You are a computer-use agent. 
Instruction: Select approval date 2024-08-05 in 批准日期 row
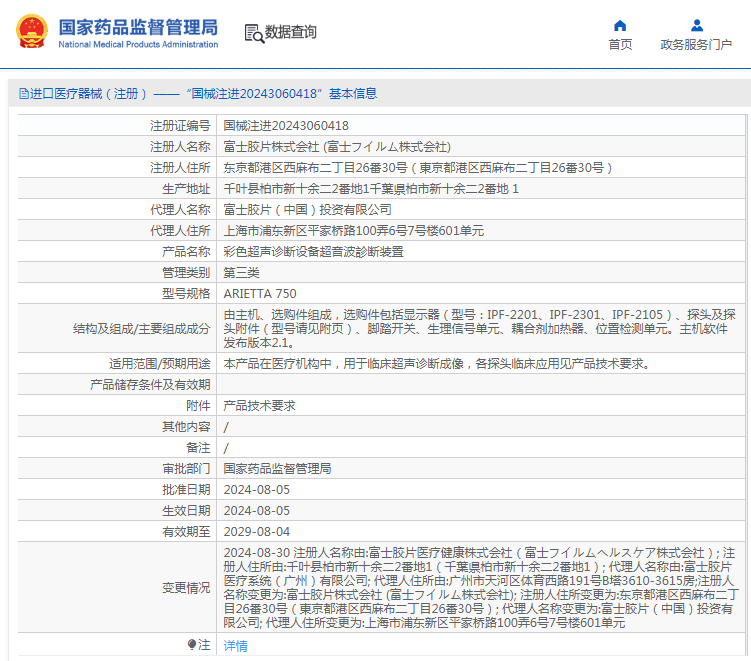point(257,490)
